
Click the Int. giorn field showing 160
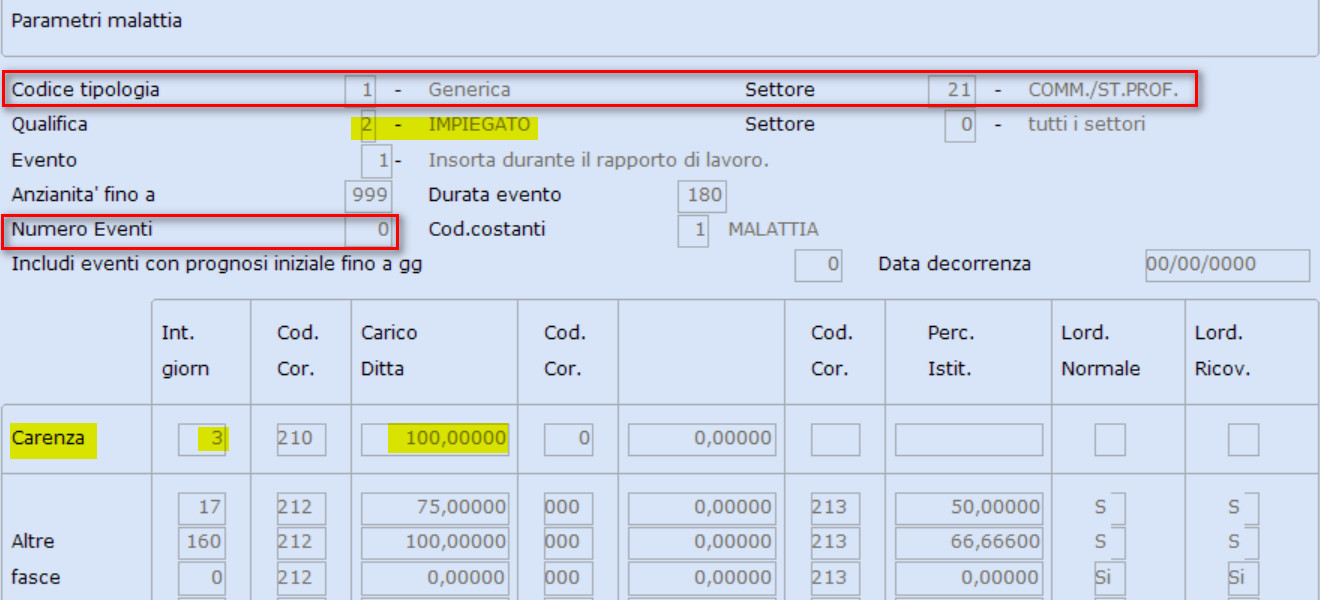coord(201,542)
